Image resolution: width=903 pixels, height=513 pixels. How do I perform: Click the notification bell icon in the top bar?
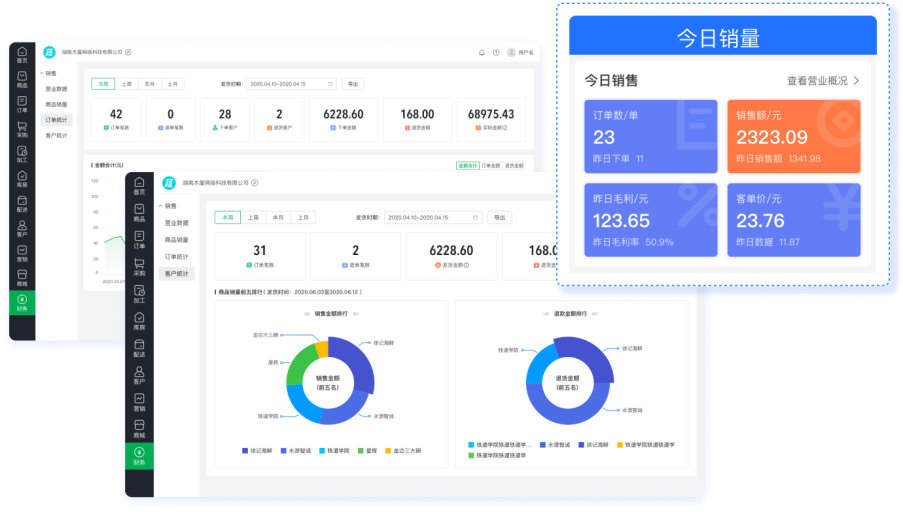(482, 52)
